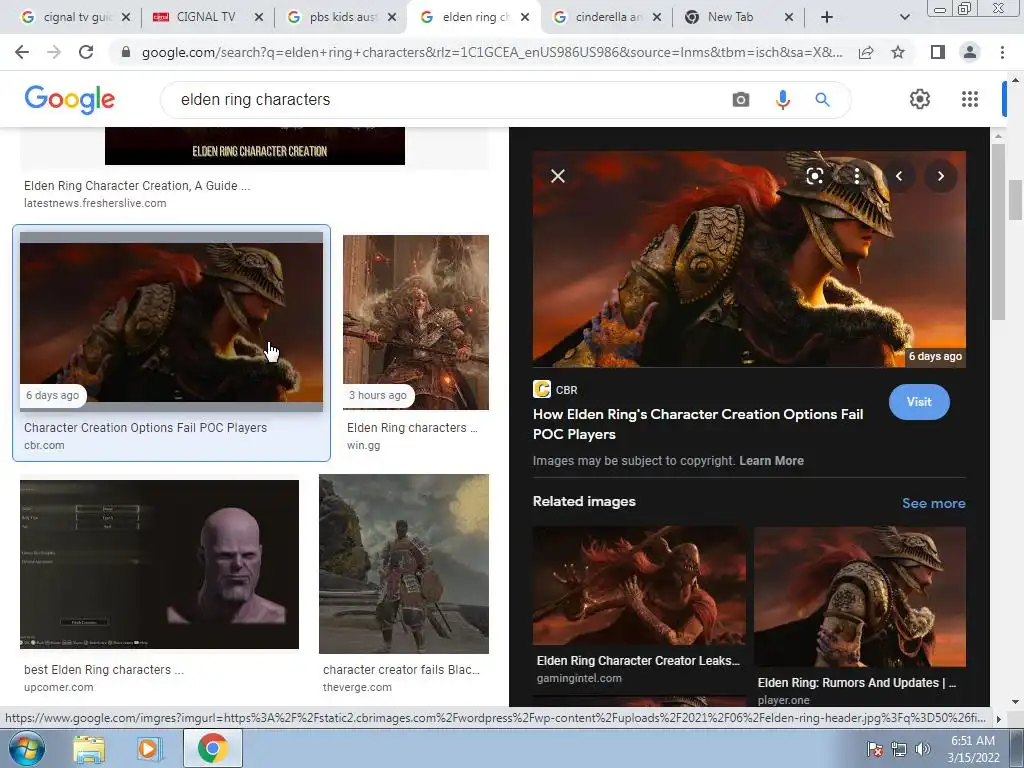Image resolution: width=1024 pixels, height=768 pixels.
Task: Go to the Google home logo
Action: pos(70,99)
